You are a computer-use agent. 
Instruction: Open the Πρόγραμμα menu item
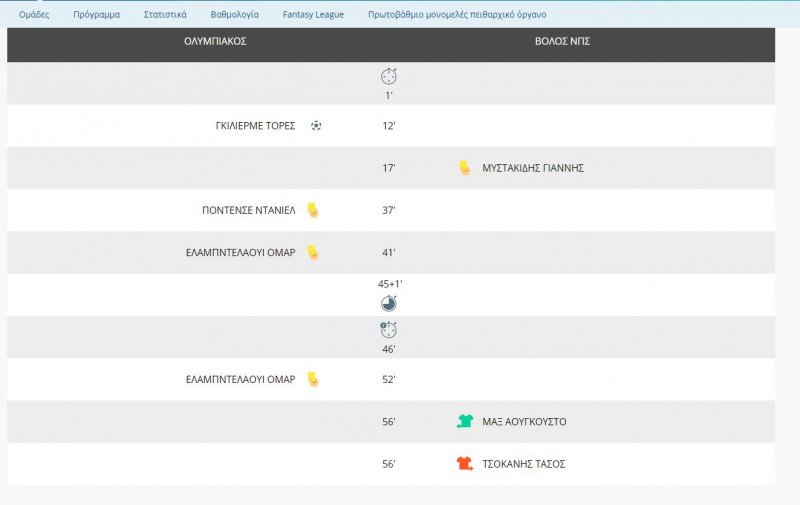[96, 15]
